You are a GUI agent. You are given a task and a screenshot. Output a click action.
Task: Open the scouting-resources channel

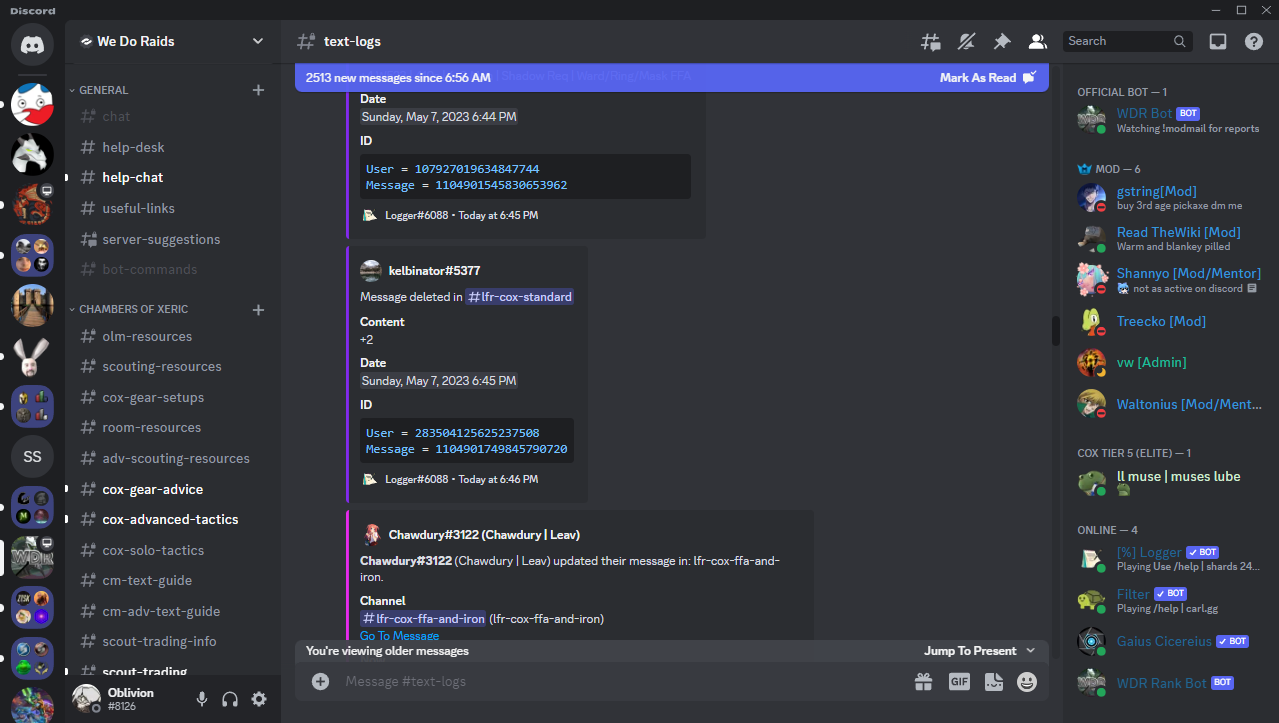click(x=173, y=366)
